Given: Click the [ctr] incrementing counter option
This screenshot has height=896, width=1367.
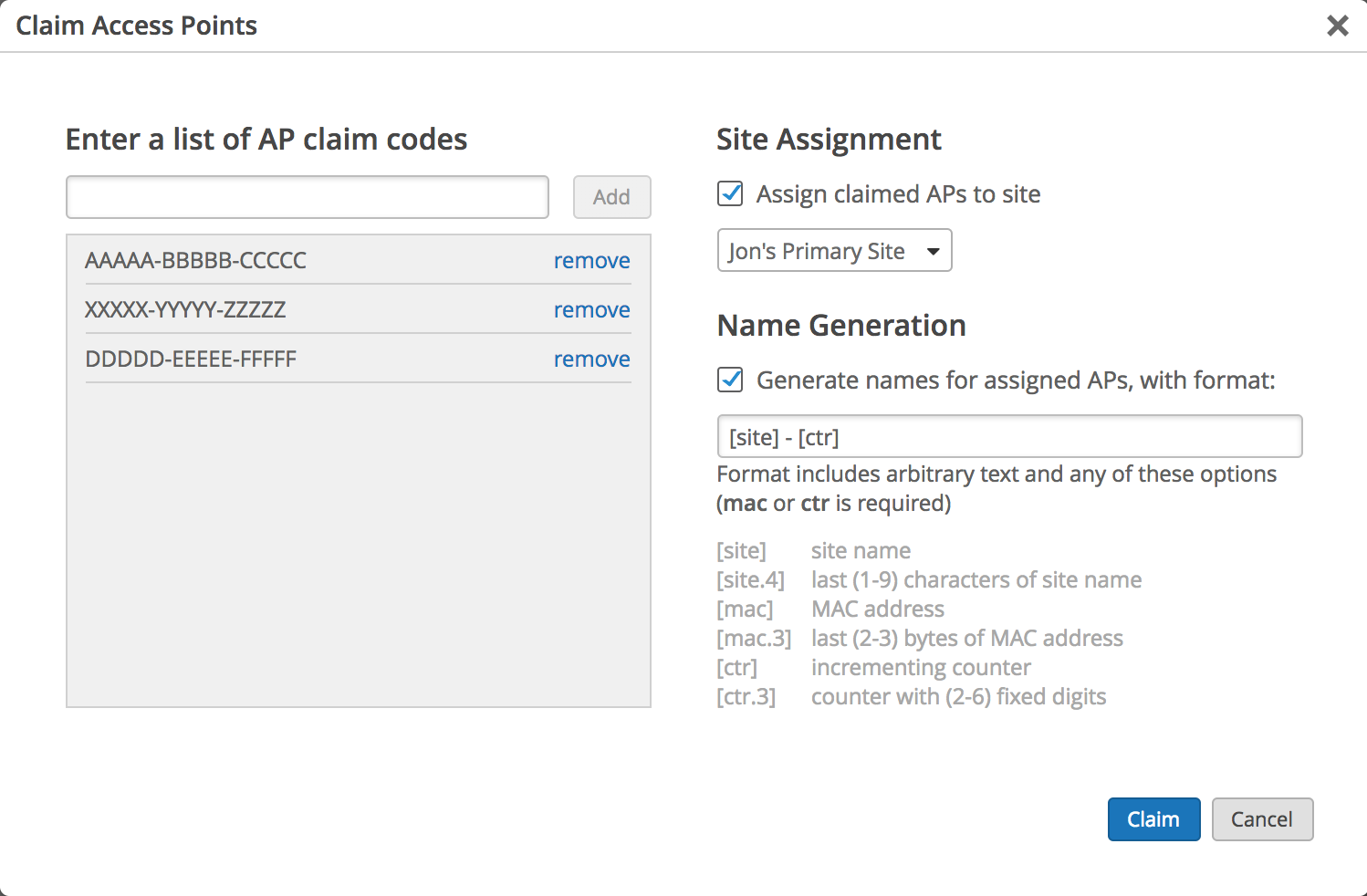Looking at the screenshot, I should 737,668.
